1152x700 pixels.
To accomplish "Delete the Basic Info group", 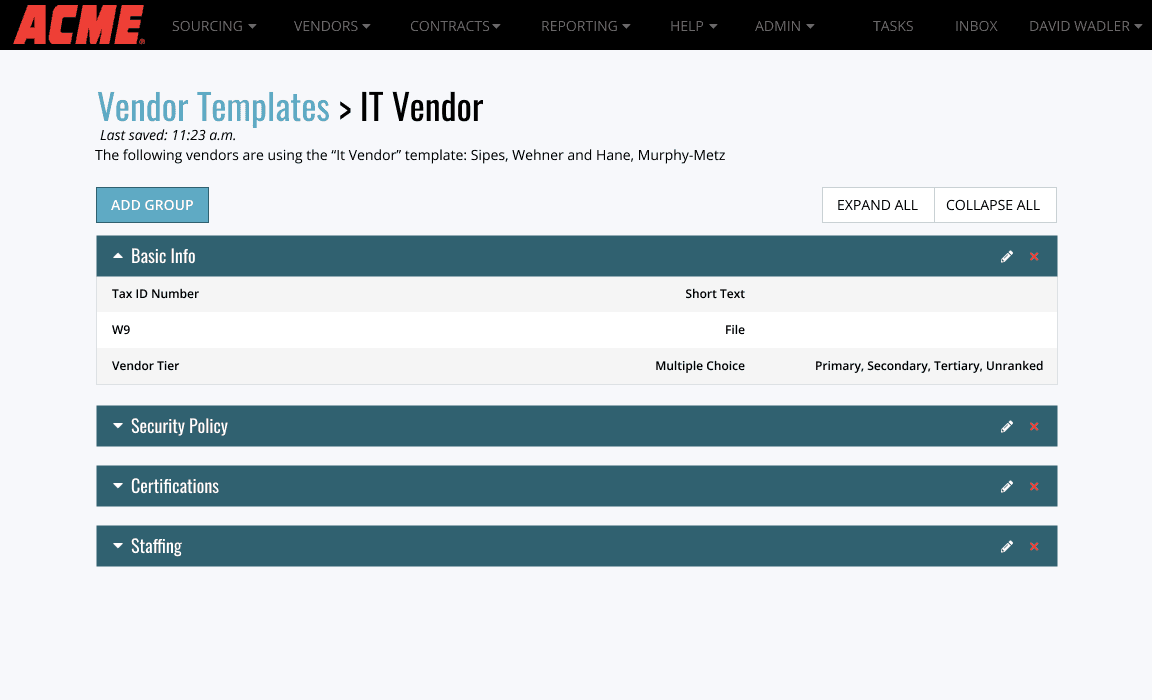I will click(x=1034, y=256).
